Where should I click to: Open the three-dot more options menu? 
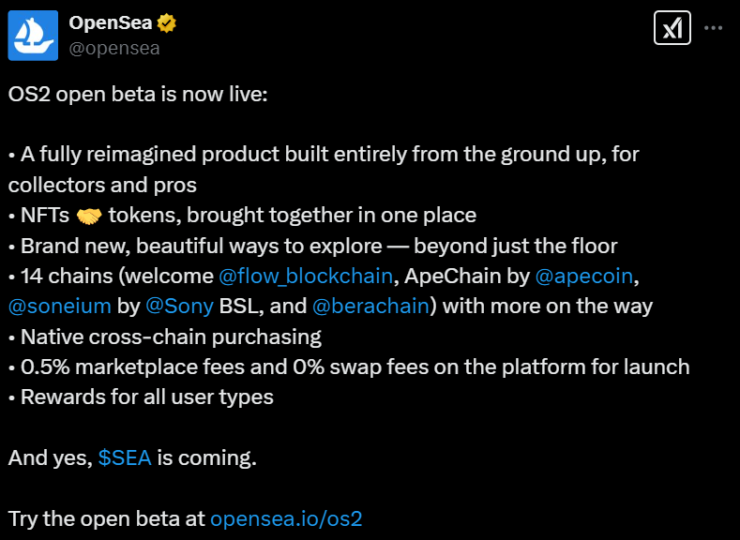pyautogui.click(x=713, y=28)
